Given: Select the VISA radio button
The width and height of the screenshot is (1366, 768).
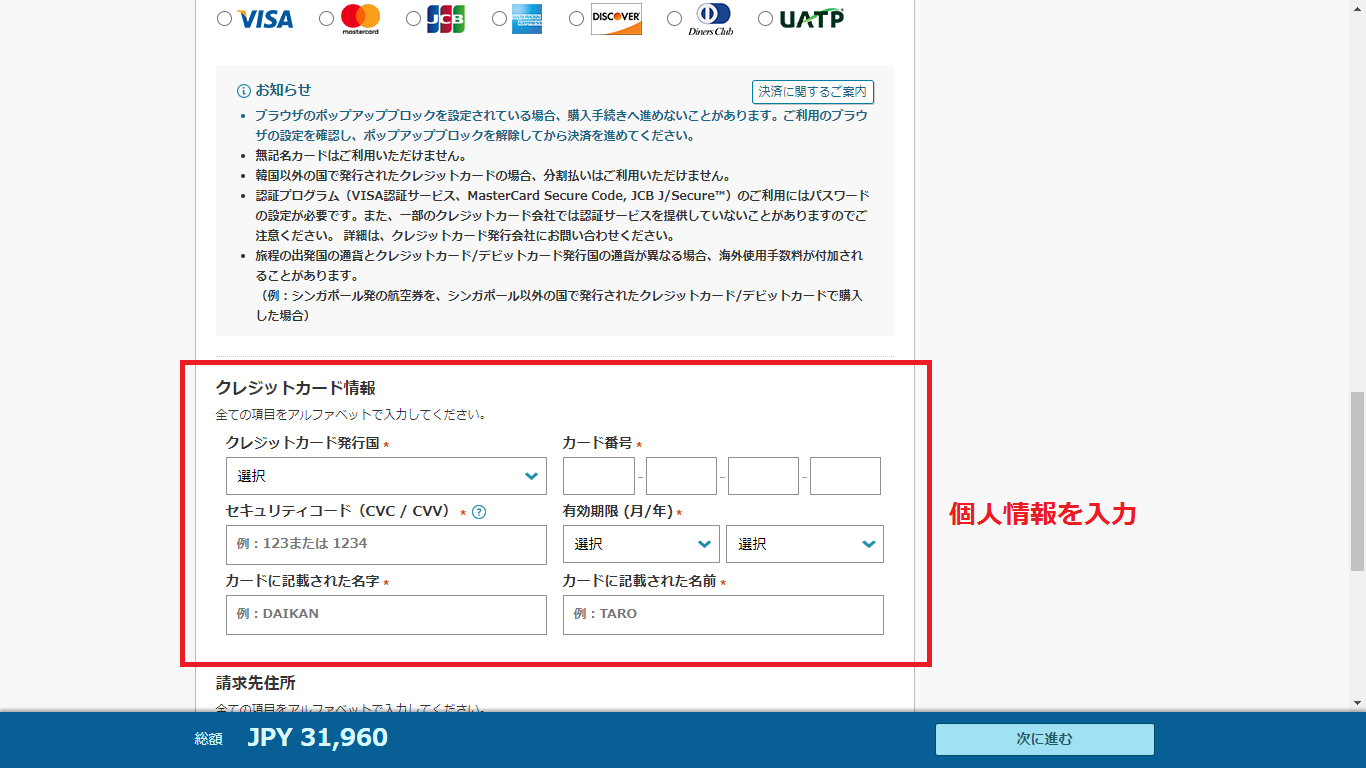Looking at the screenshot, I should point(224,19).
